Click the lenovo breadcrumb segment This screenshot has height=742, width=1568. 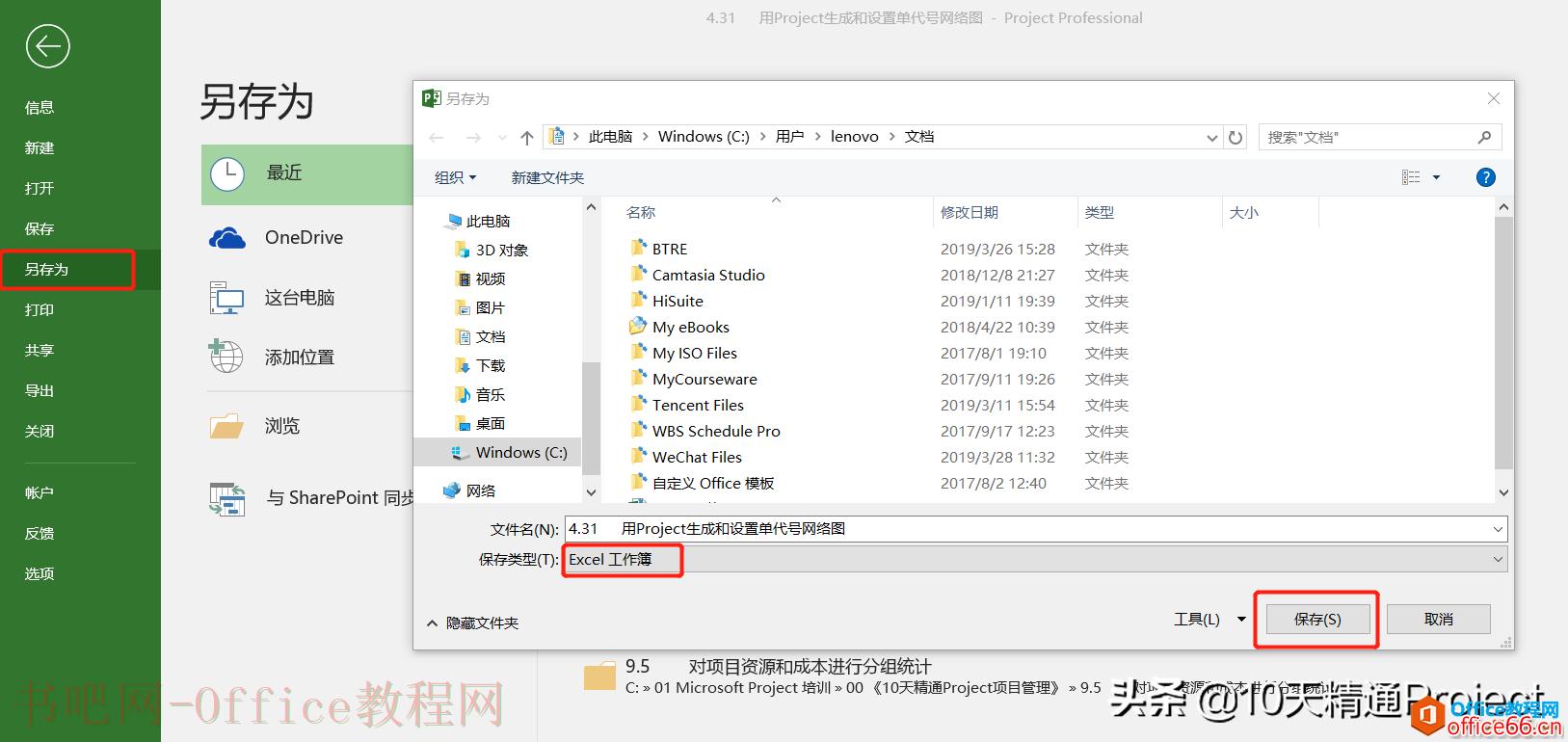point(855,137)
